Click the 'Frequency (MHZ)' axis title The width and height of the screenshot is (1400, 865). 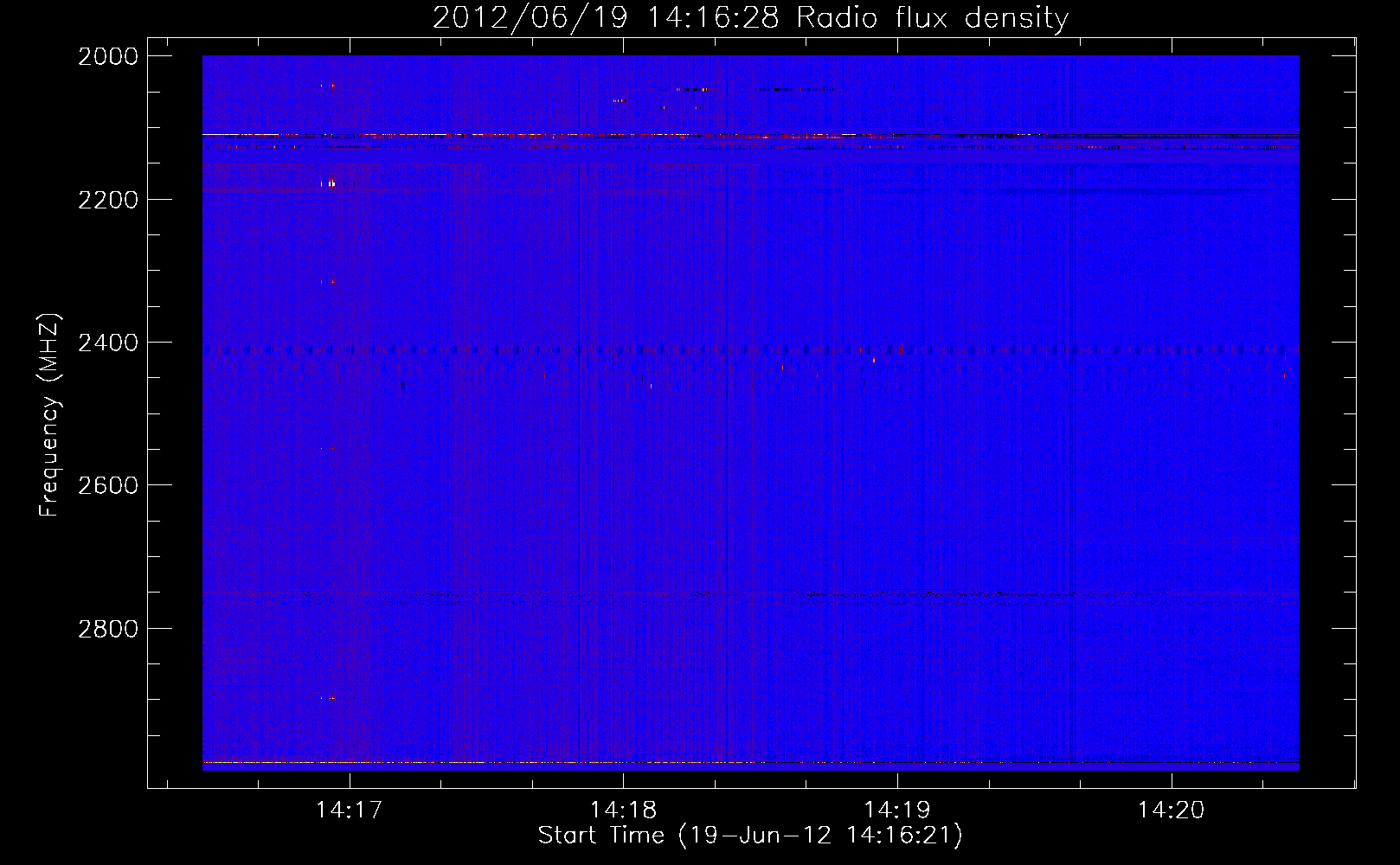(49, 415)
